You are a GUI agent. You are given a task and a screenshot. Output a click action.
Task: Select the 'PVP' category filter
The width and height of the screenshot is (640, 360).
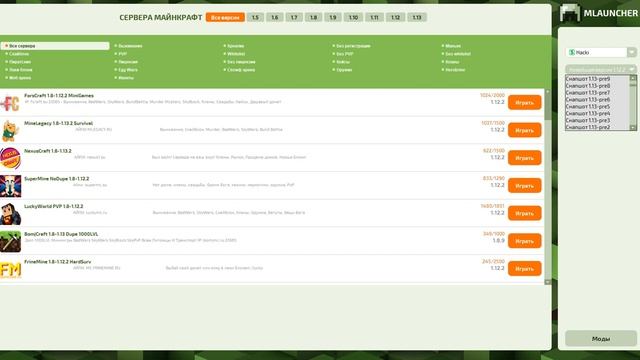pyautogui.click(x=122, y=54)
